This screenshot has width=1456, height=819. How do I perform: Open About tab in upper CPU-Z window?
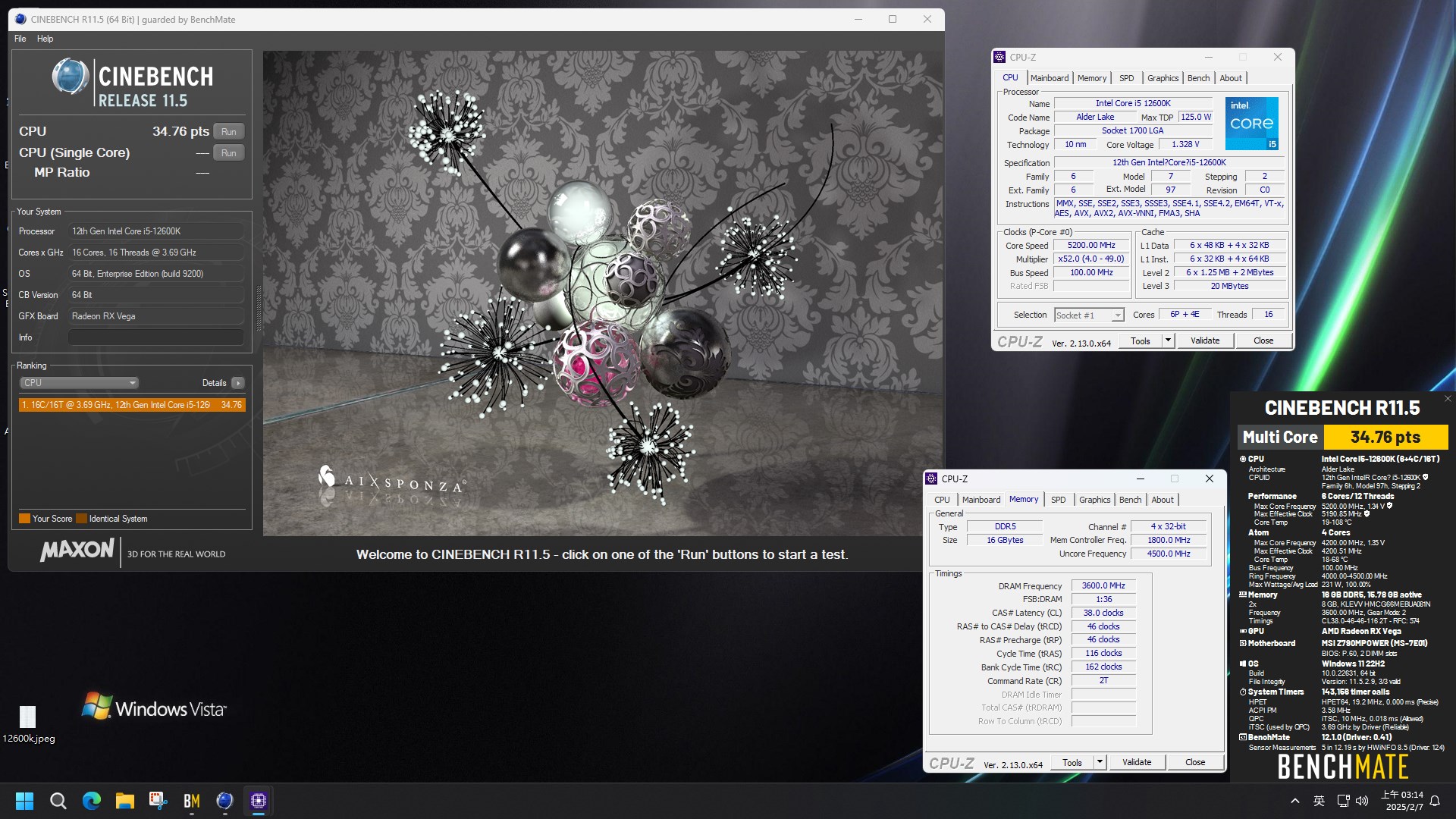tap(1231, 78)
